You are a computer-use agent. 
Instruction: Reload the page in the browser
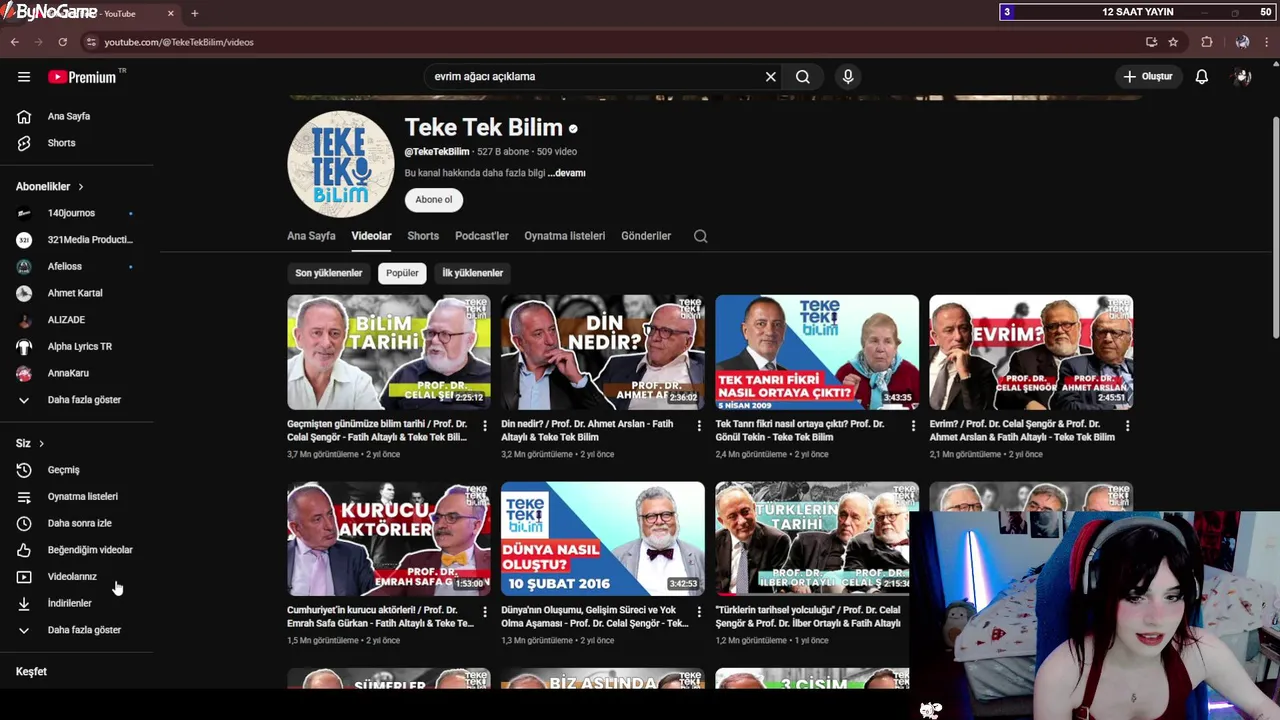click(62, 42)
